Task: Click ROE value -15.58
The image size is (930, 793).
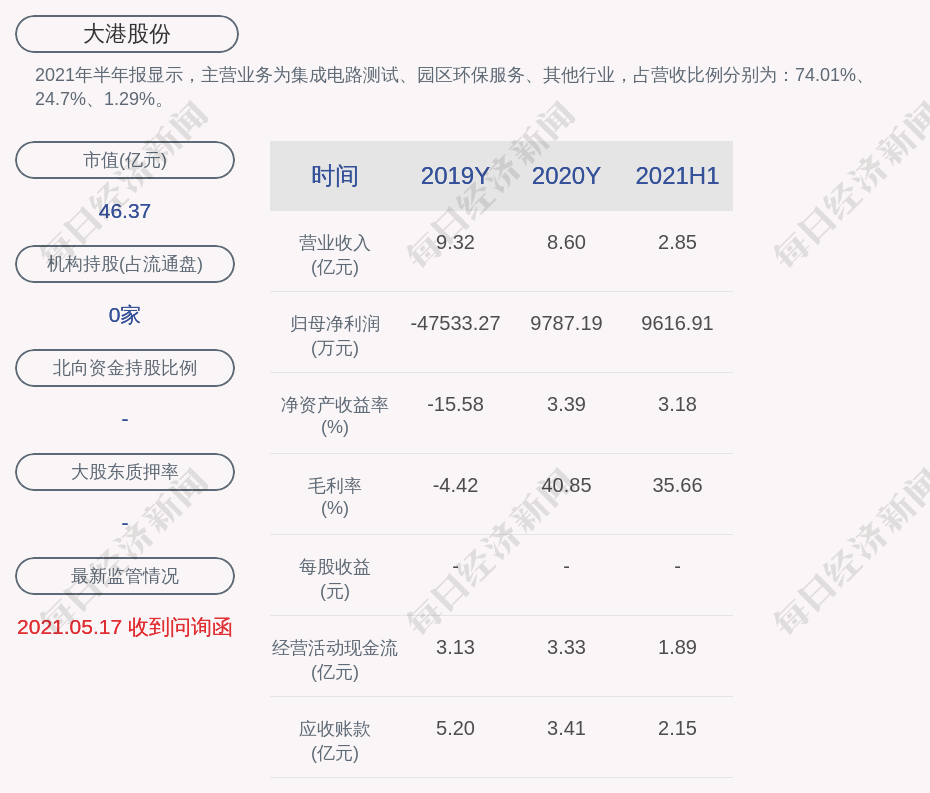Action: [455, 405]
